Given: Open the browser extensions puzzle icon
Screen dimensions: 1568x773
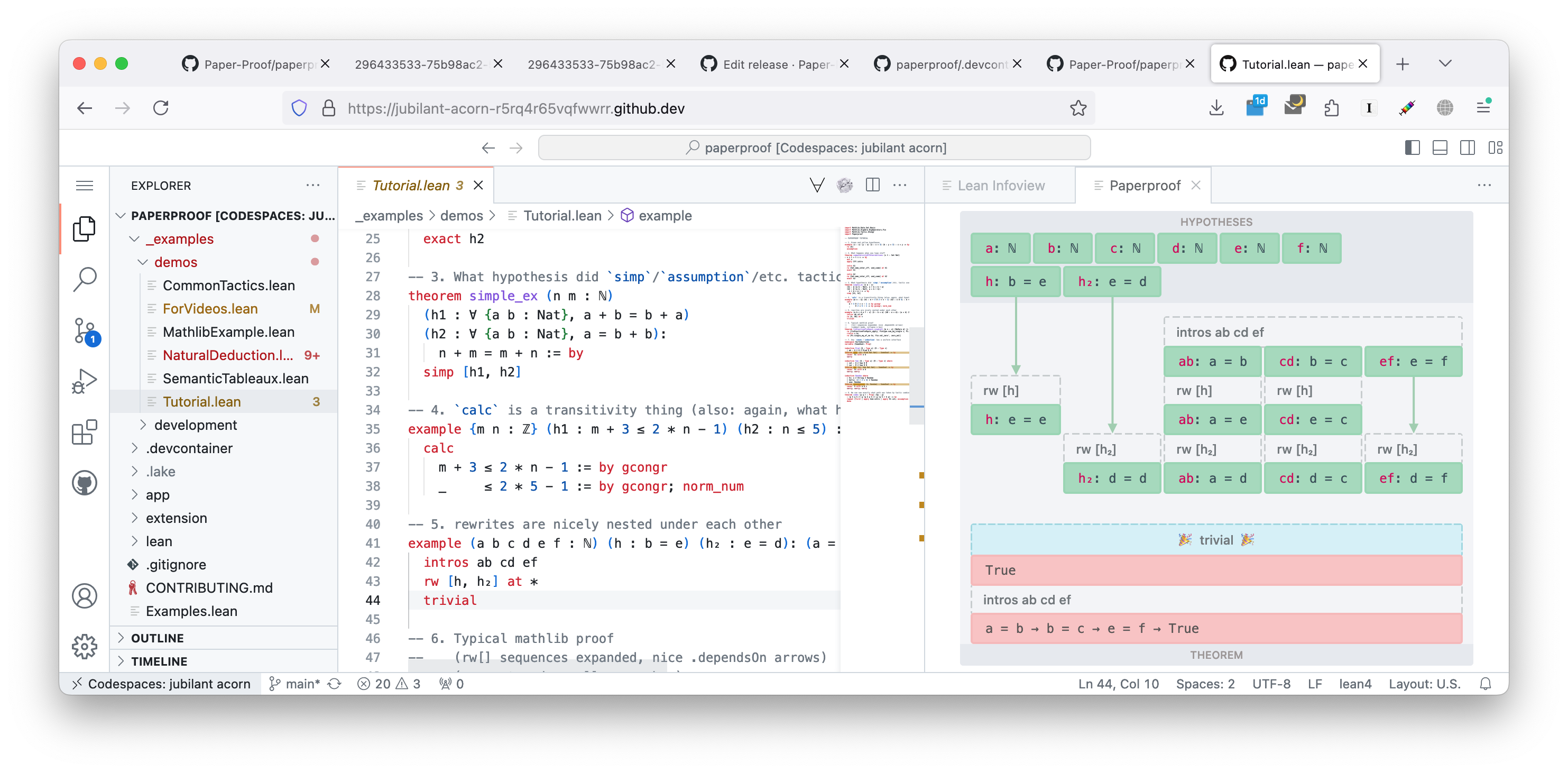Looking at the screenshot, I should [x=1331, y=108].
